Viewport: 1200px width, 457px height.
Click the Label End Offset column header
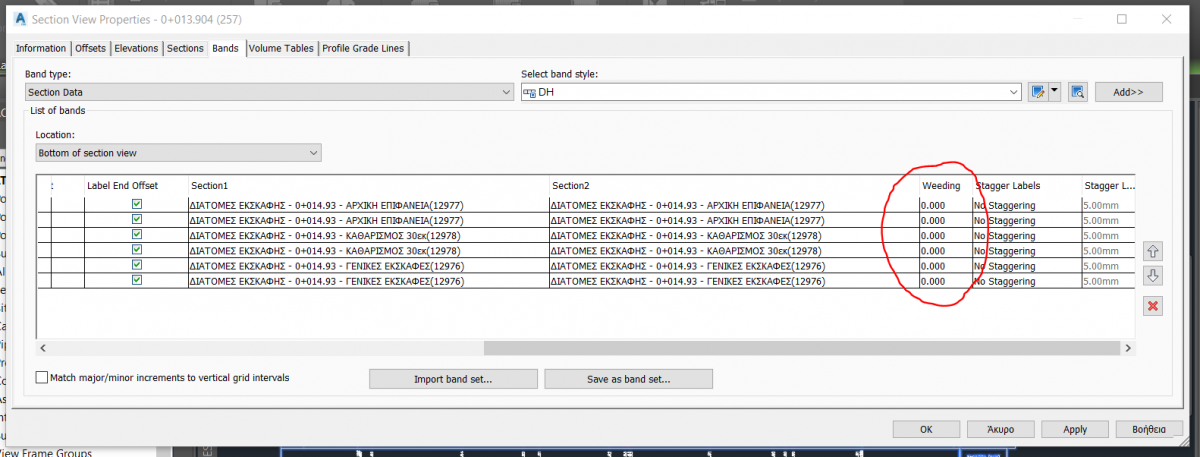tap(136, 185)
